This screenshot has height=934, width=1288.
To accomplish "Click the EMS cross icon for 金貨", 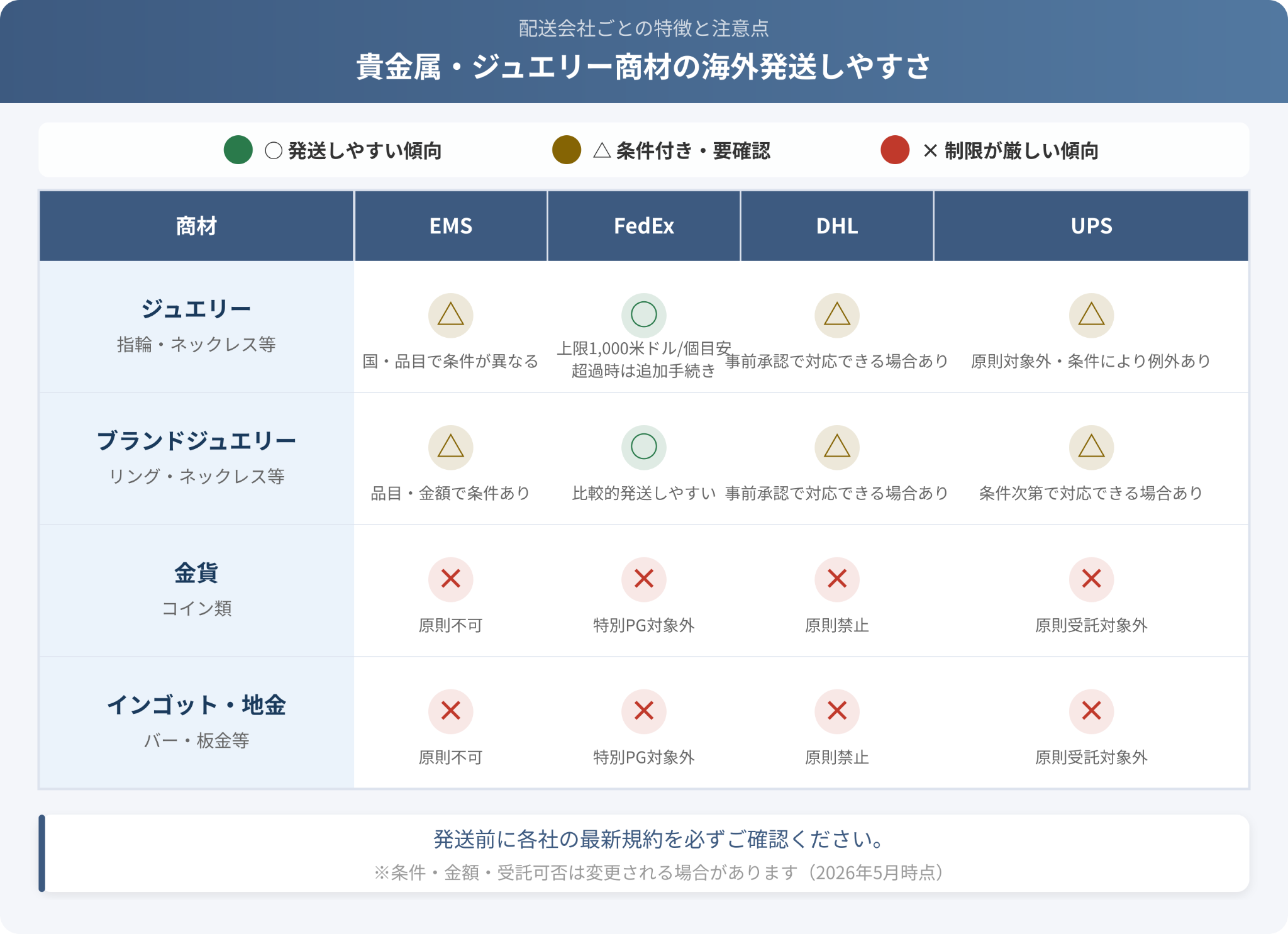I will click(450, 579).
